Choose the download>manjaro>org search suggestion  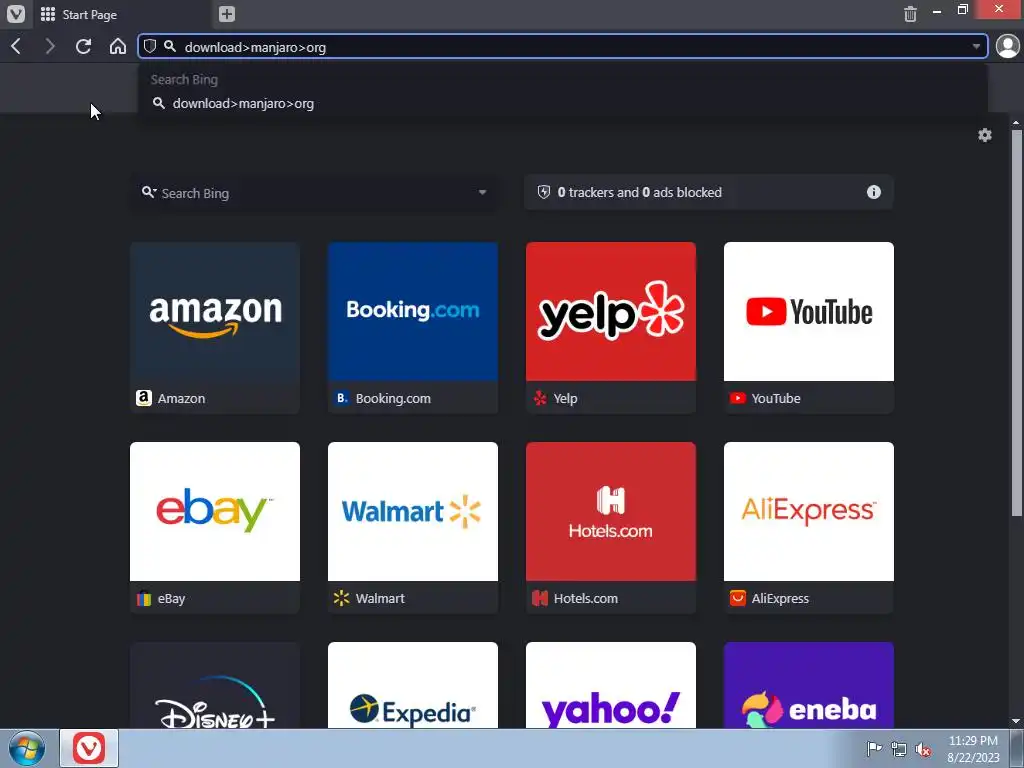pos(562,103)
